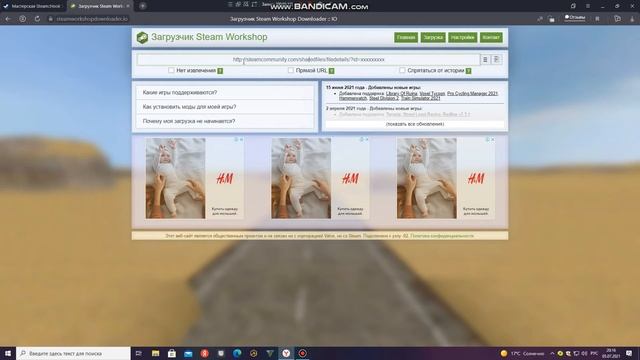Open the Steel Division 2 link
Screen dimensions: 640x360
[x=384, y=98]
